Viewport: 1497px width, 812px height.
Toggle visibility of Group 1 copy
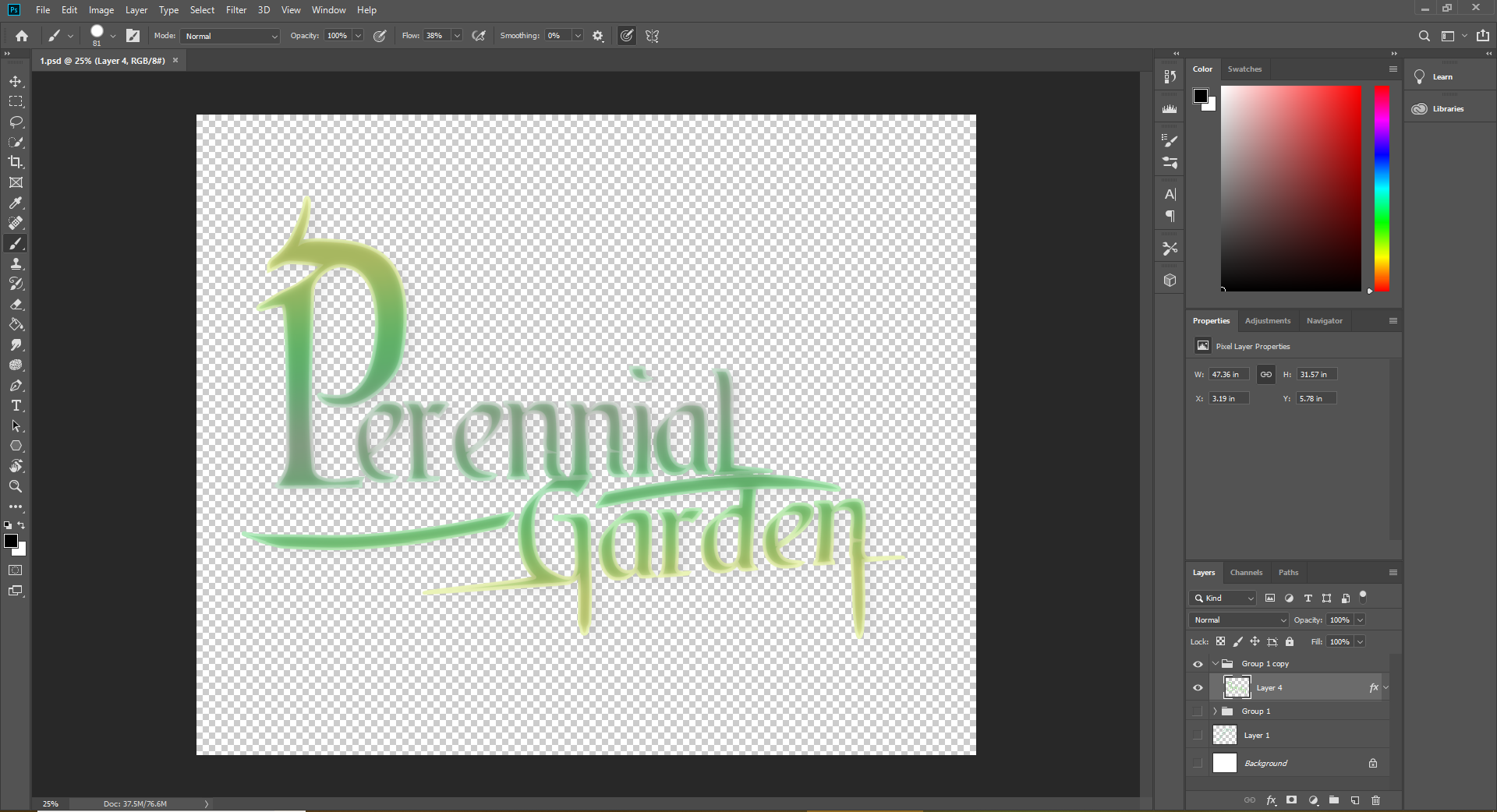[1198, 664]
